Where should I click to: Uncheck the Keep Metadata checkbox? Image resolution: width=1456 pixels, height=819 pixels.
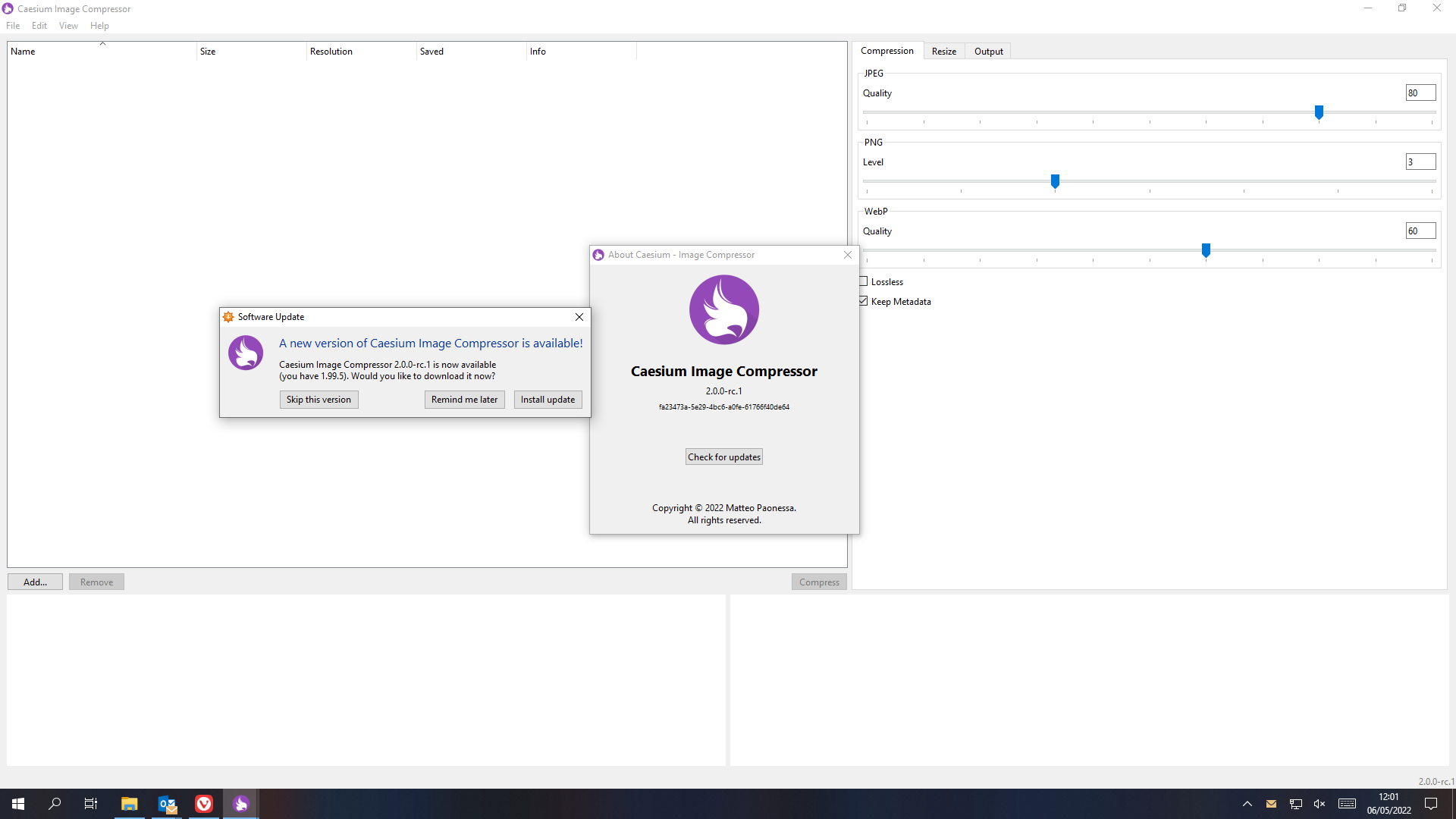864,300
